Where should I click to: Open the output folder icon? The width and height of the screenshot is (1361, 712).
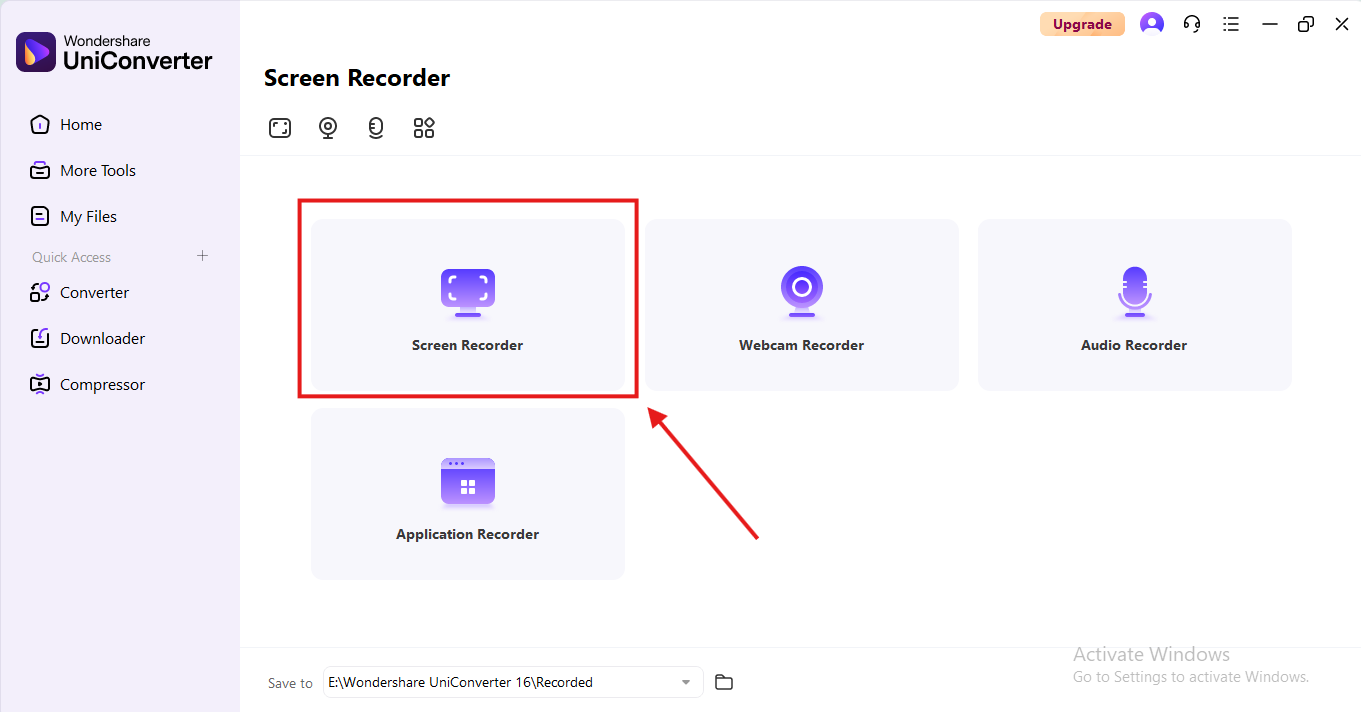point(724,682)
